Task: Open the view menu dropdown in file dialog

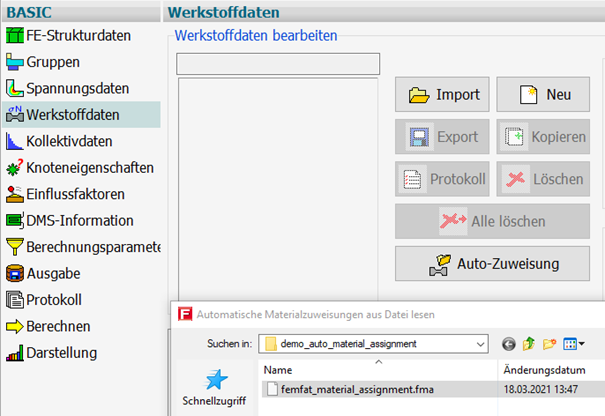Action: click(x=573, y=343)
